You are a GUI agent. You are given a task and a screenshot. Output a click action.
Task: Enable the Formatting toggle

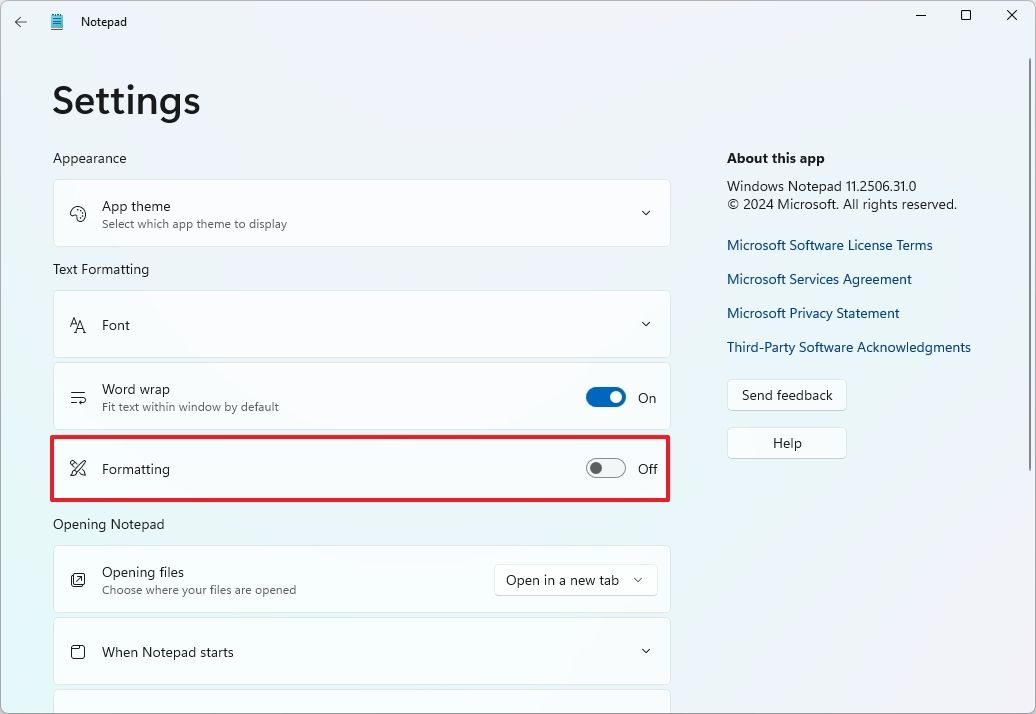tap(605, 468)
